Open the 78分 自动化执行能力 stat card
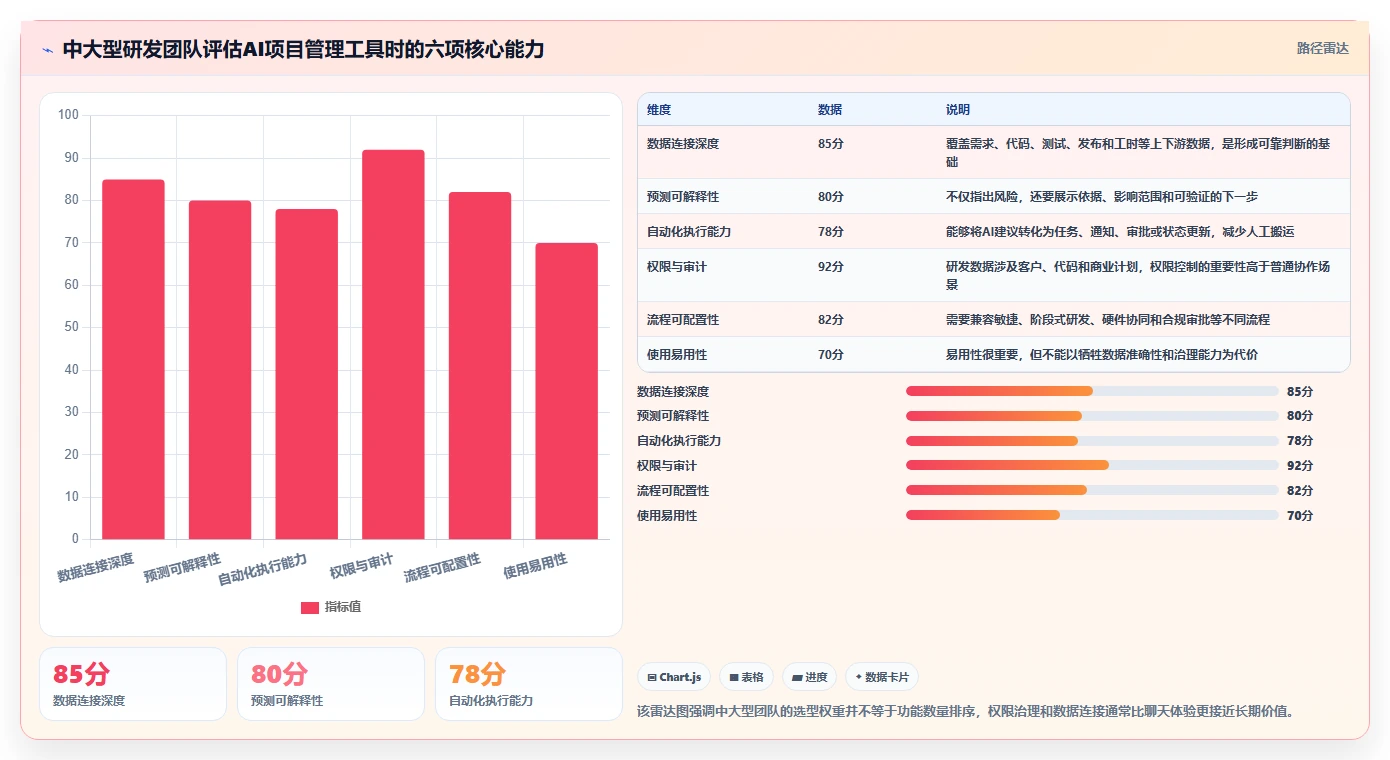 529,684
